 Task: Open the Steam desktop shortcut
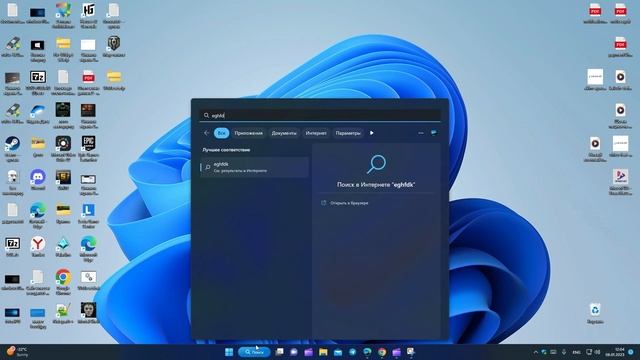pos(12,144)
